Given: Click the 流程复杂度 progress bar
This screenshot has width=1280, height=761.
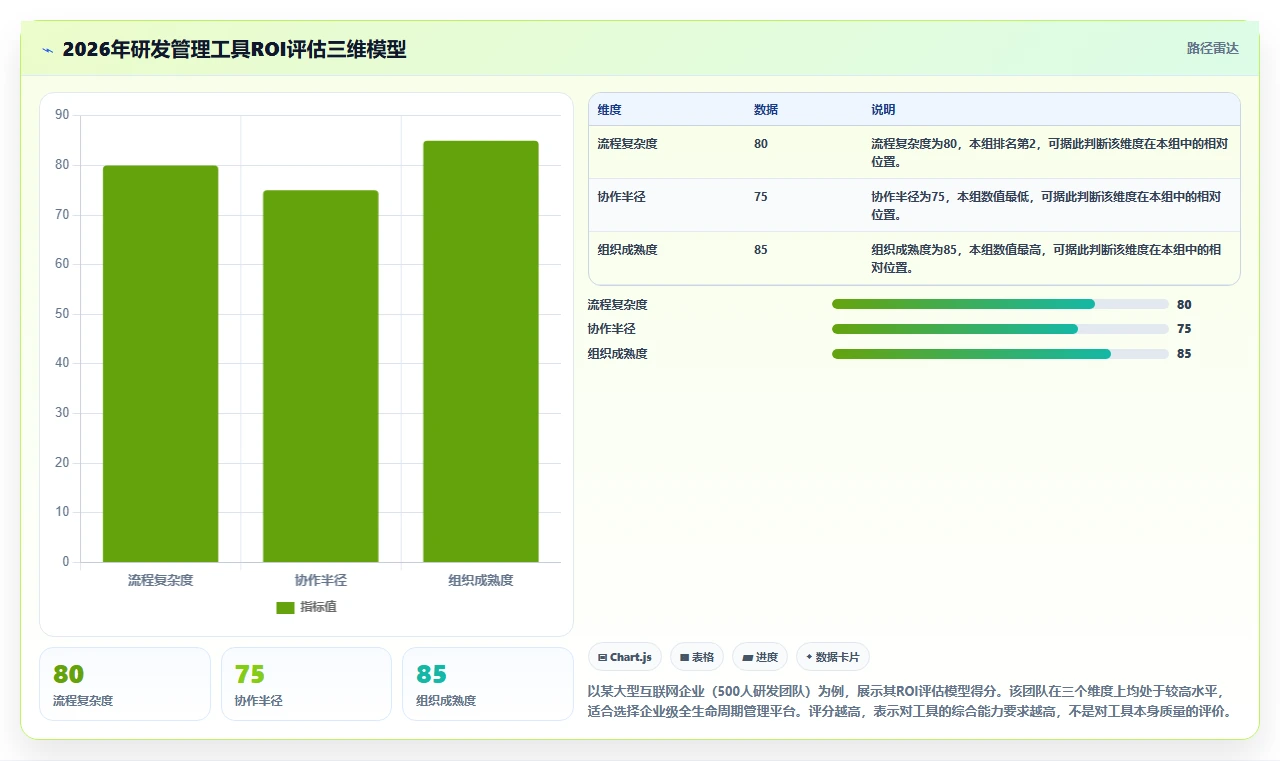Looking at the screenshot, I should tap(1000, 304).
